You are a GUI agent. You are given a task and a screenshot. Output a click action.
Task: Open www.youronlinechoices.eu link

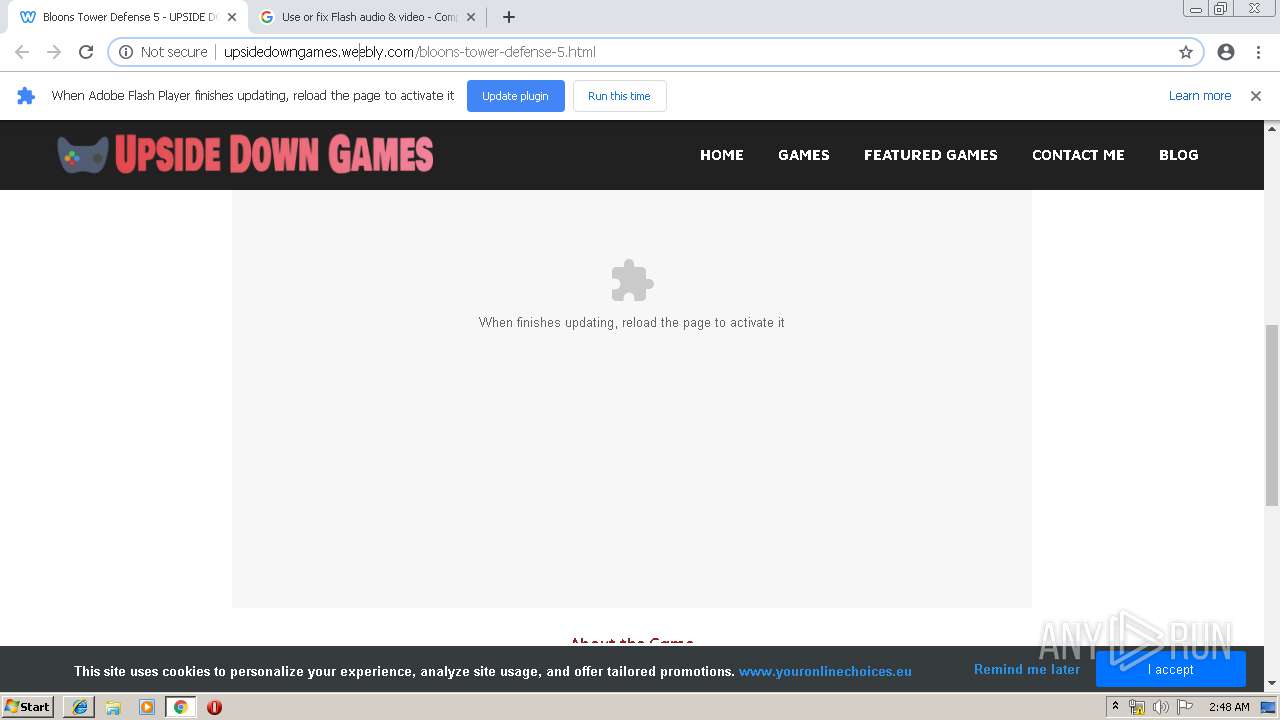coord(825,671)
